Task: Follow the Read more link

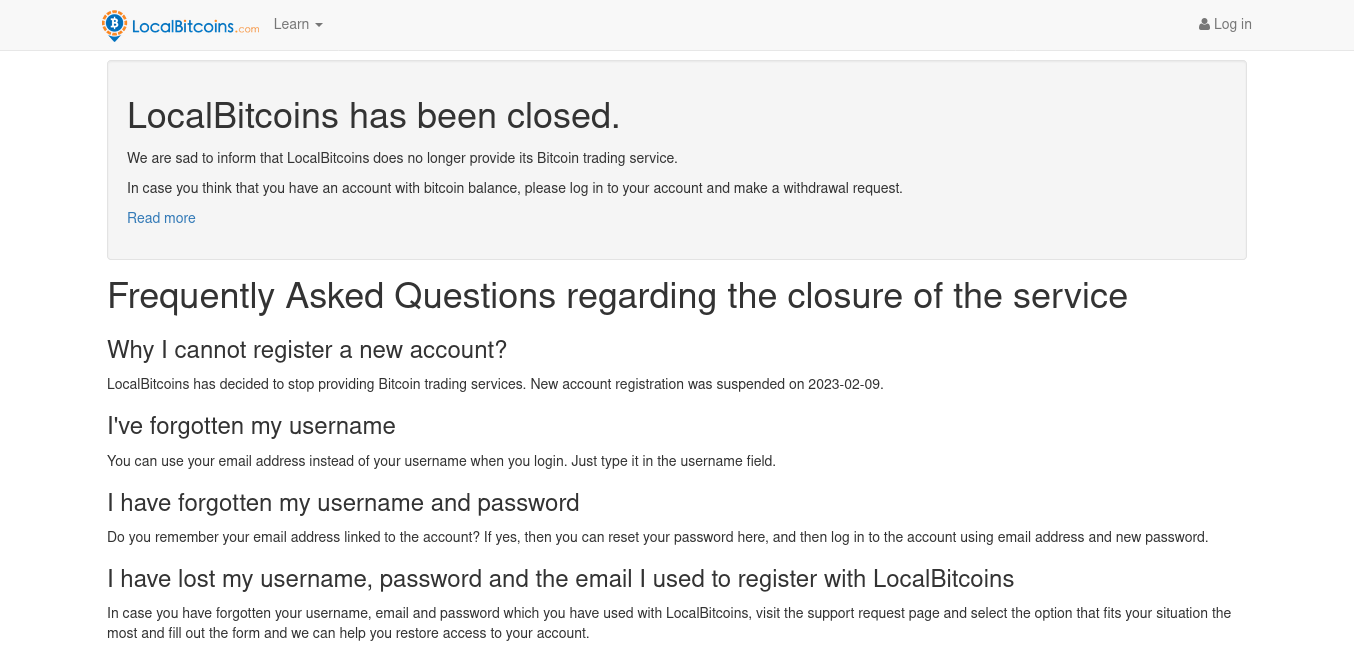Action: coord(161,218)
